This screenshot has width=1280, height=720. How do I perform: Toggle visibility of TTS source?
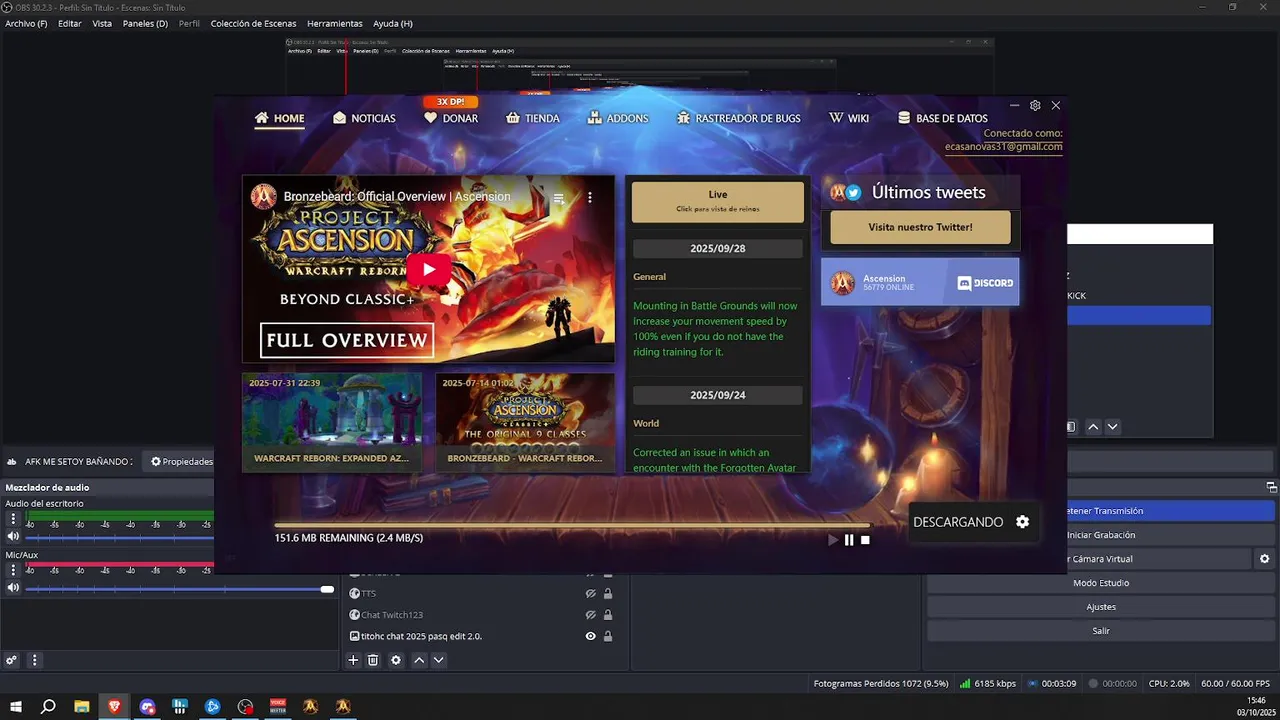(590, 593)
